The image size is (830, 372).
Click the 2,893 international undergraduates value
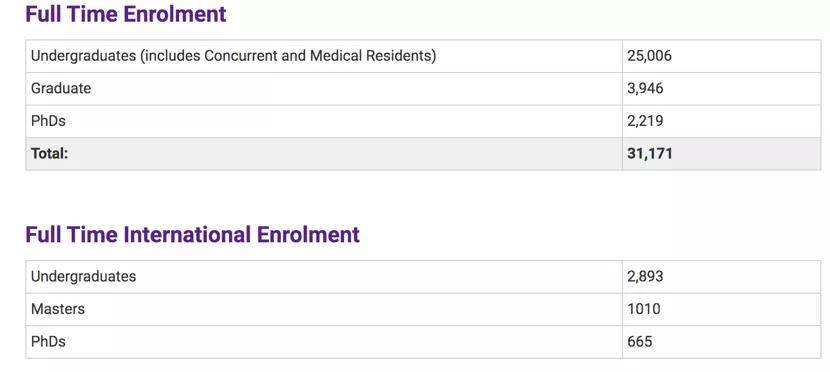pos(645,276)
